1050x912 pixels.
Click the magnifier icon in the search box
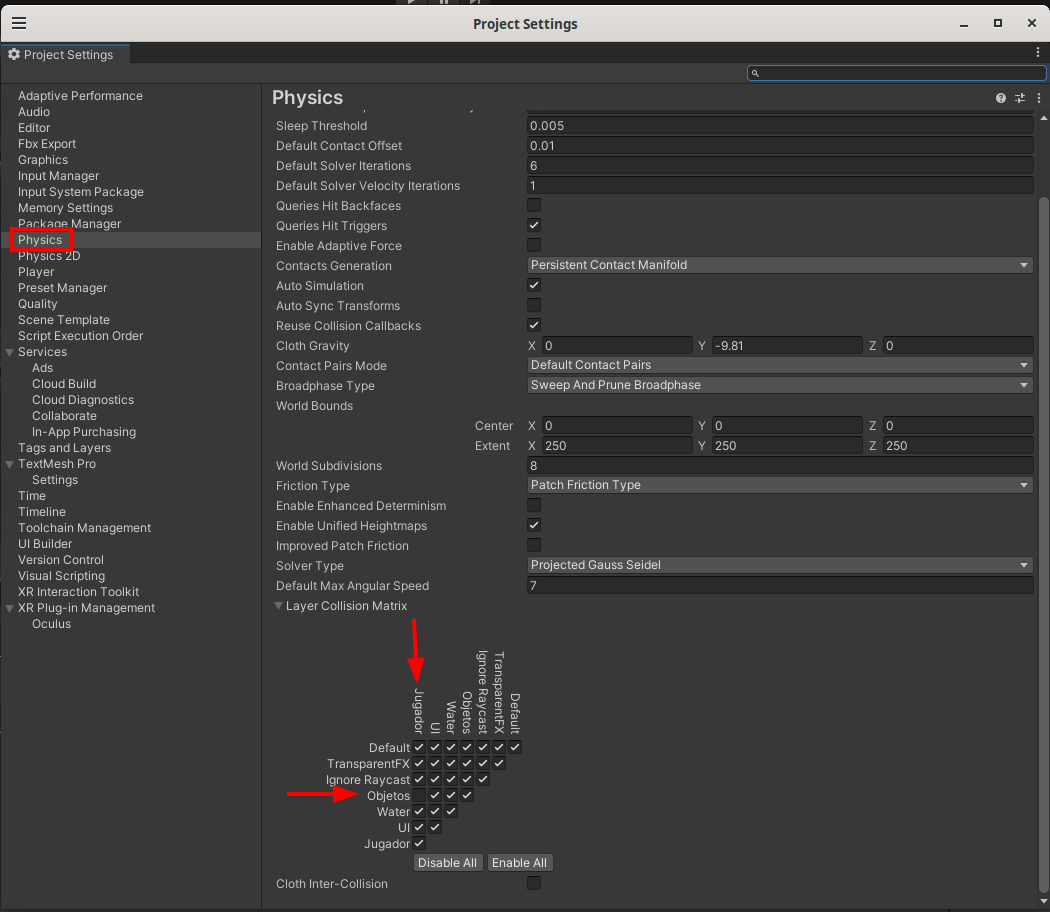point(756,73)
